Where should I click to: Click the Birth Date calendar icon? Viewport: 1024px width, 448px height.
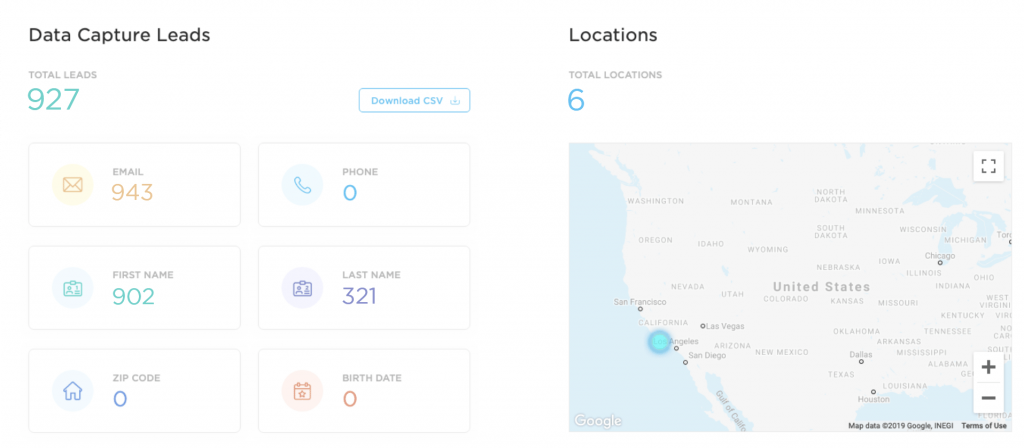(x=302, y=391)
